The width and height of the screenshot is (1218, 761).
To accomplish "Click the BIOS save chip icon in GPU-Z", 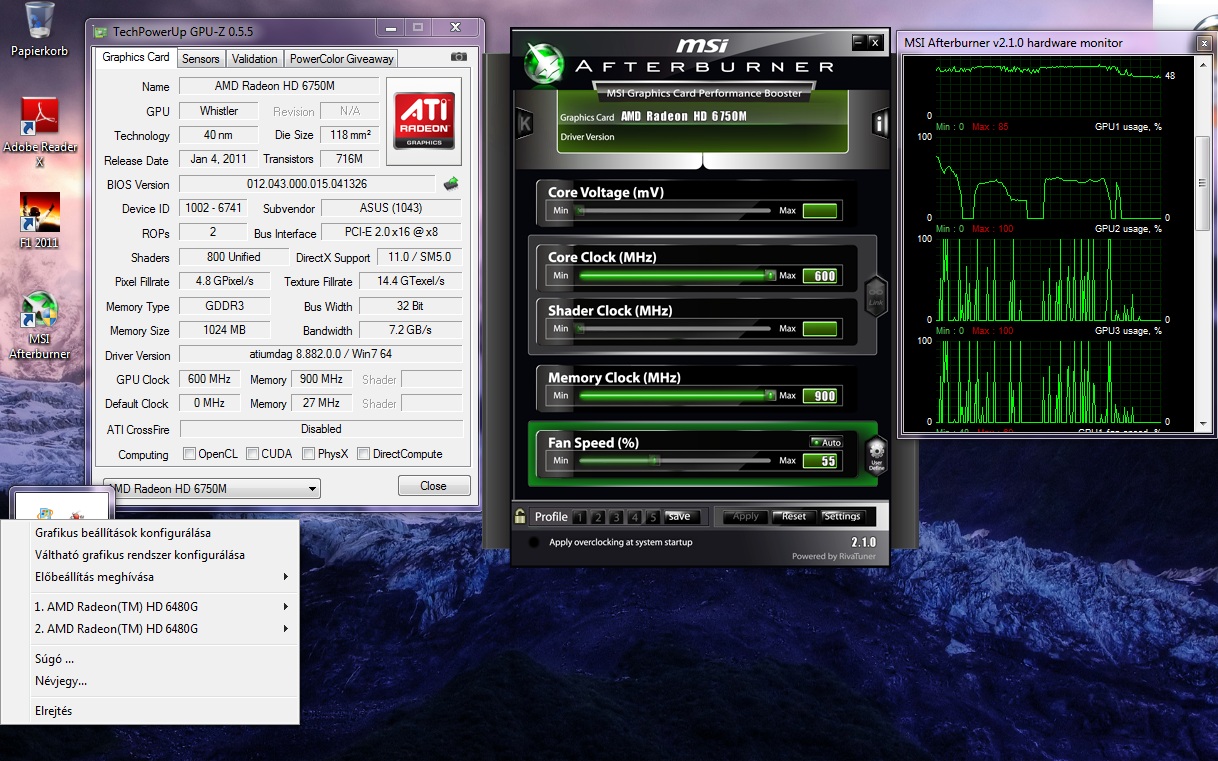I will pos(452,183).
